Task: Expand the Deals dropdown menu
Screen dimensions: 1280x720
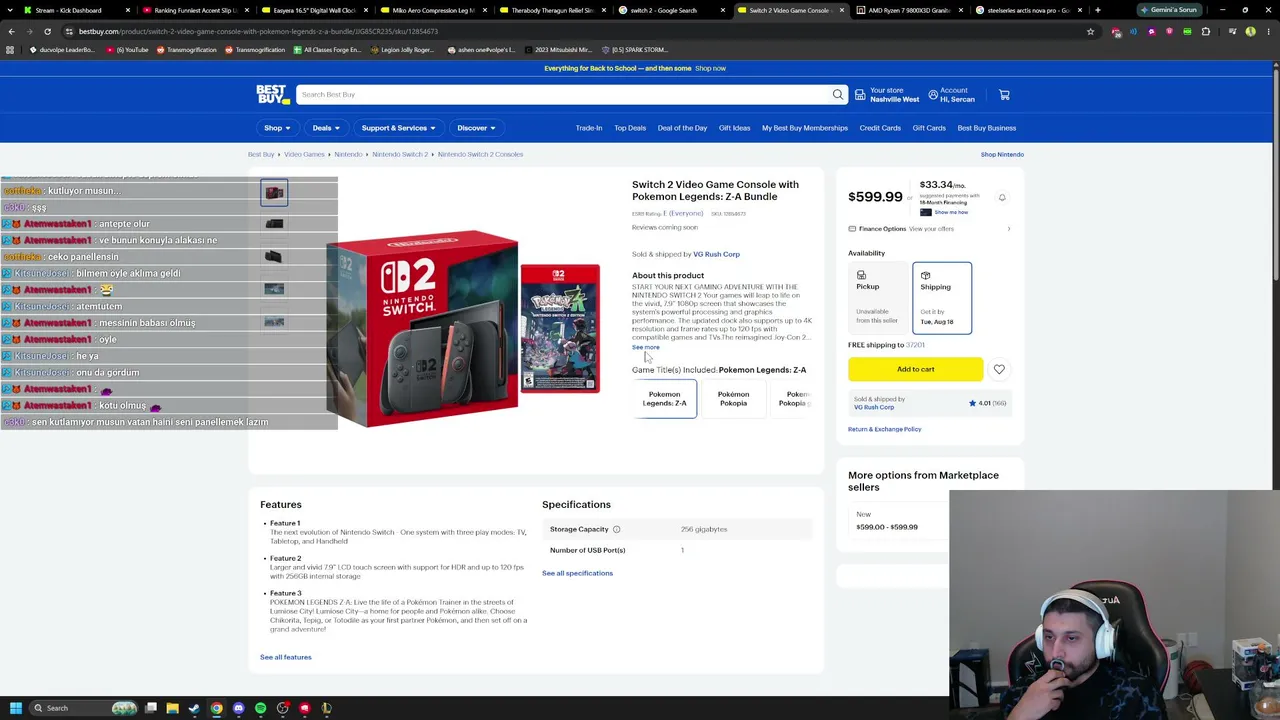Action: pos(326,128)
